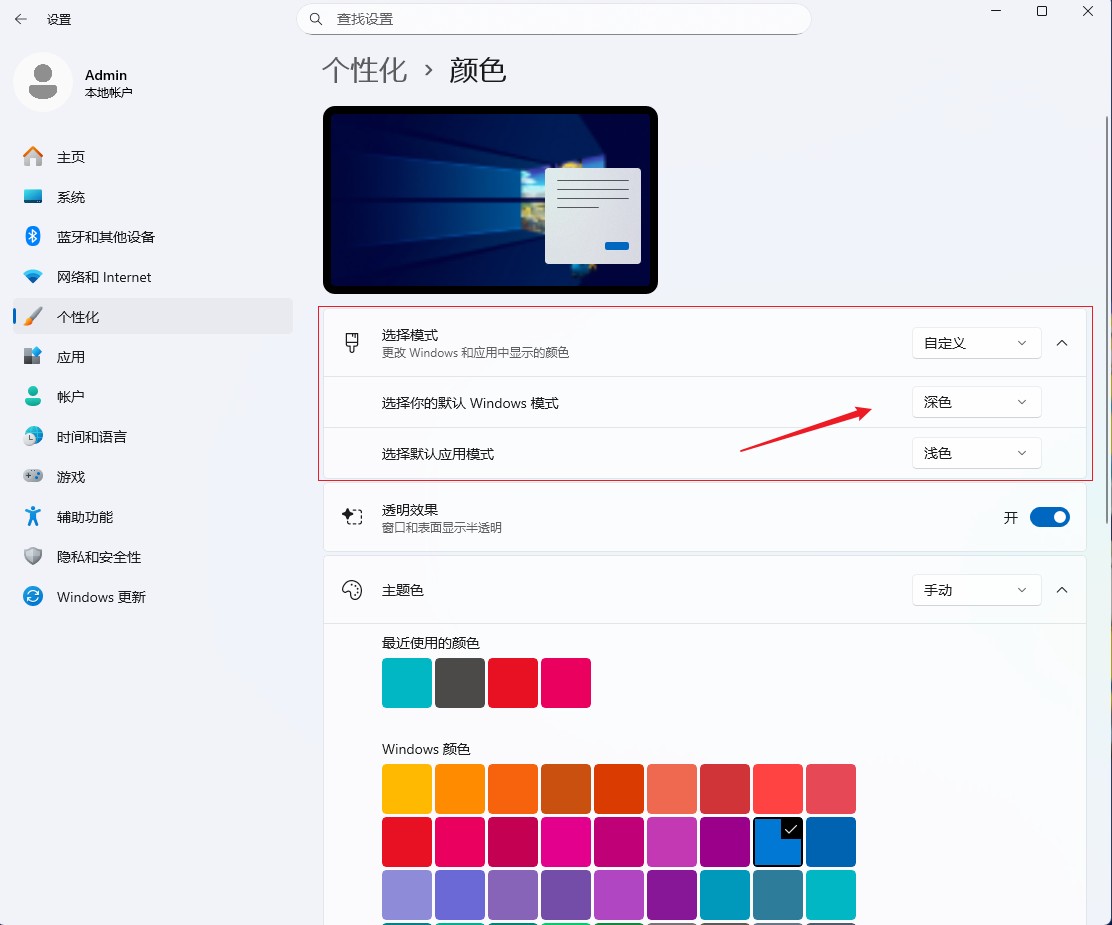
Task: Click the 主题色 palette icon
Action: pos(352,590)
